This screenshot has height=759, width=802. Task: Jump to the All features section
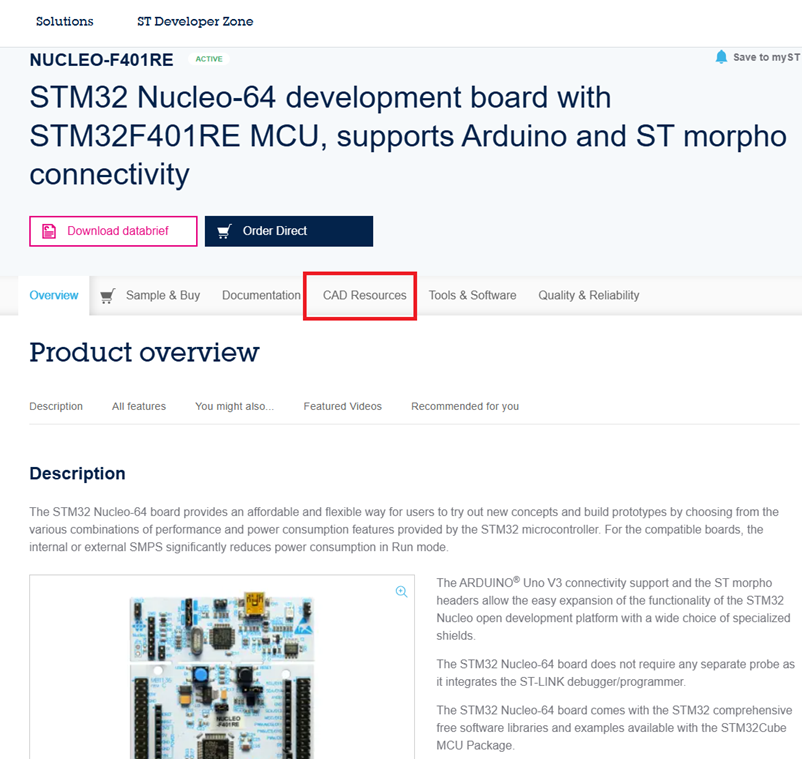[139, 407]
